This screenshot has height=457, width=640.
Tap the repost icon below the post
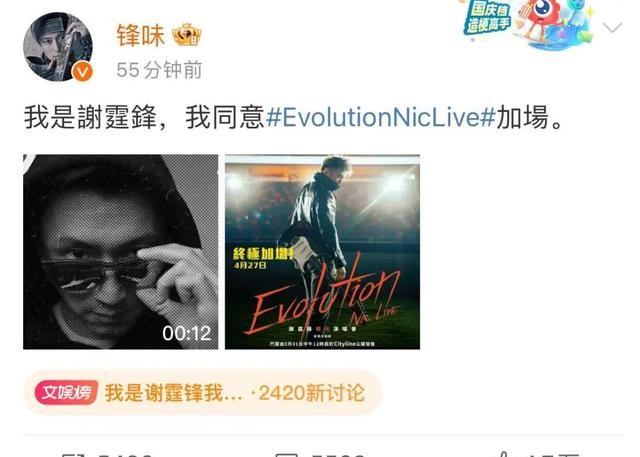click(74, 454)
